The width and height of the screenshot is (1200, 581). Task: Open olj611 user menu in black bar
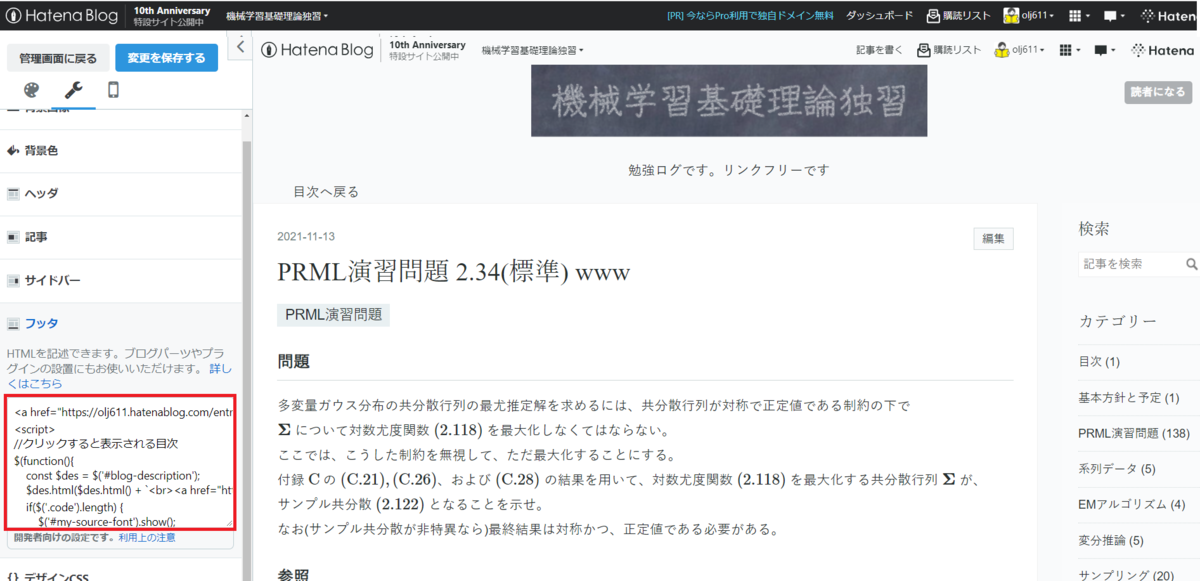coord(1030,16)
